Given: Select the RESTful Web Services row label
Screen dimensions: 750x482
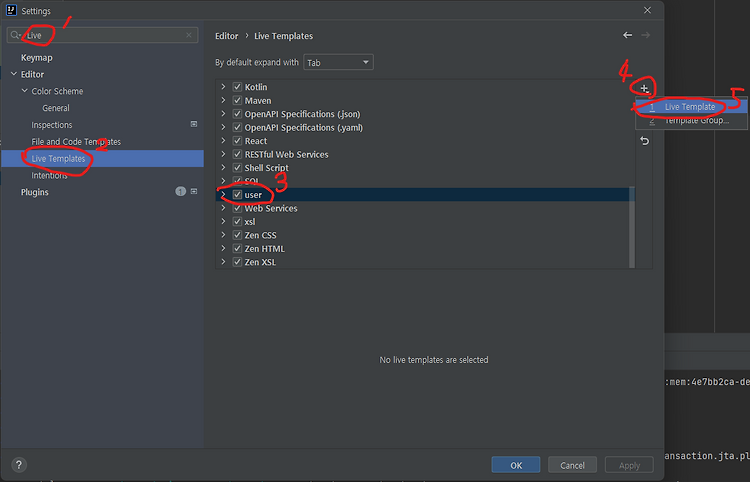Looking at the screenshot, I should [x=287, y=154].
